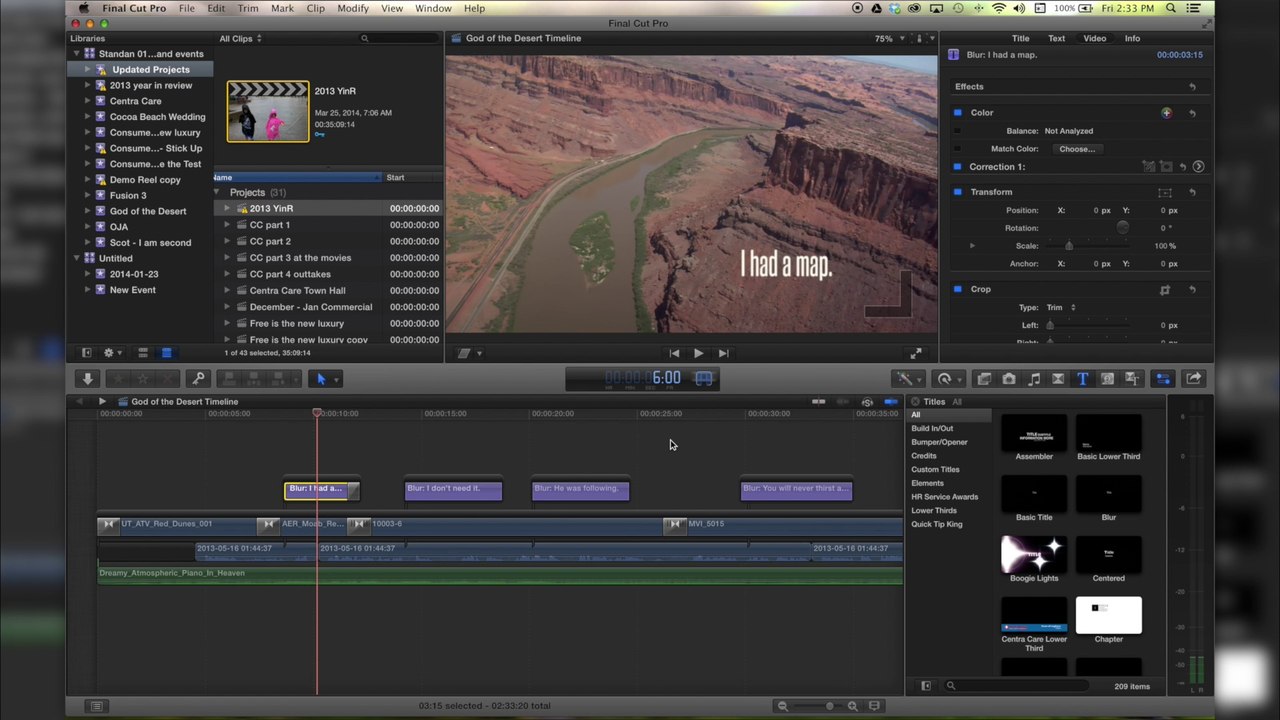This screenshot has height=720, width=1280.
Task: Open the timeline index button
Action: tap(96, 706)
